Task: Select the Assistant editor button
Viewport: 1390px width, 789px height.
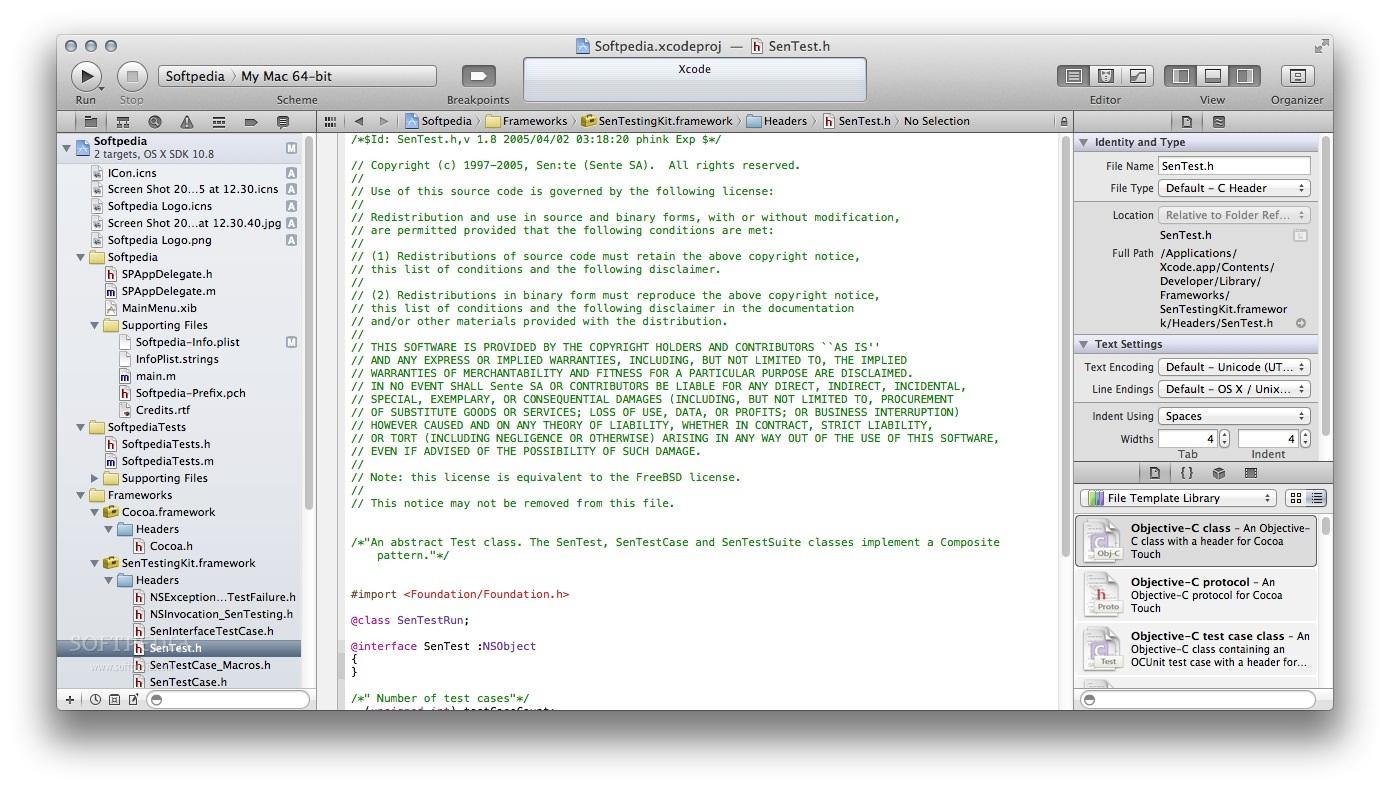Action: coord(1106,76)
